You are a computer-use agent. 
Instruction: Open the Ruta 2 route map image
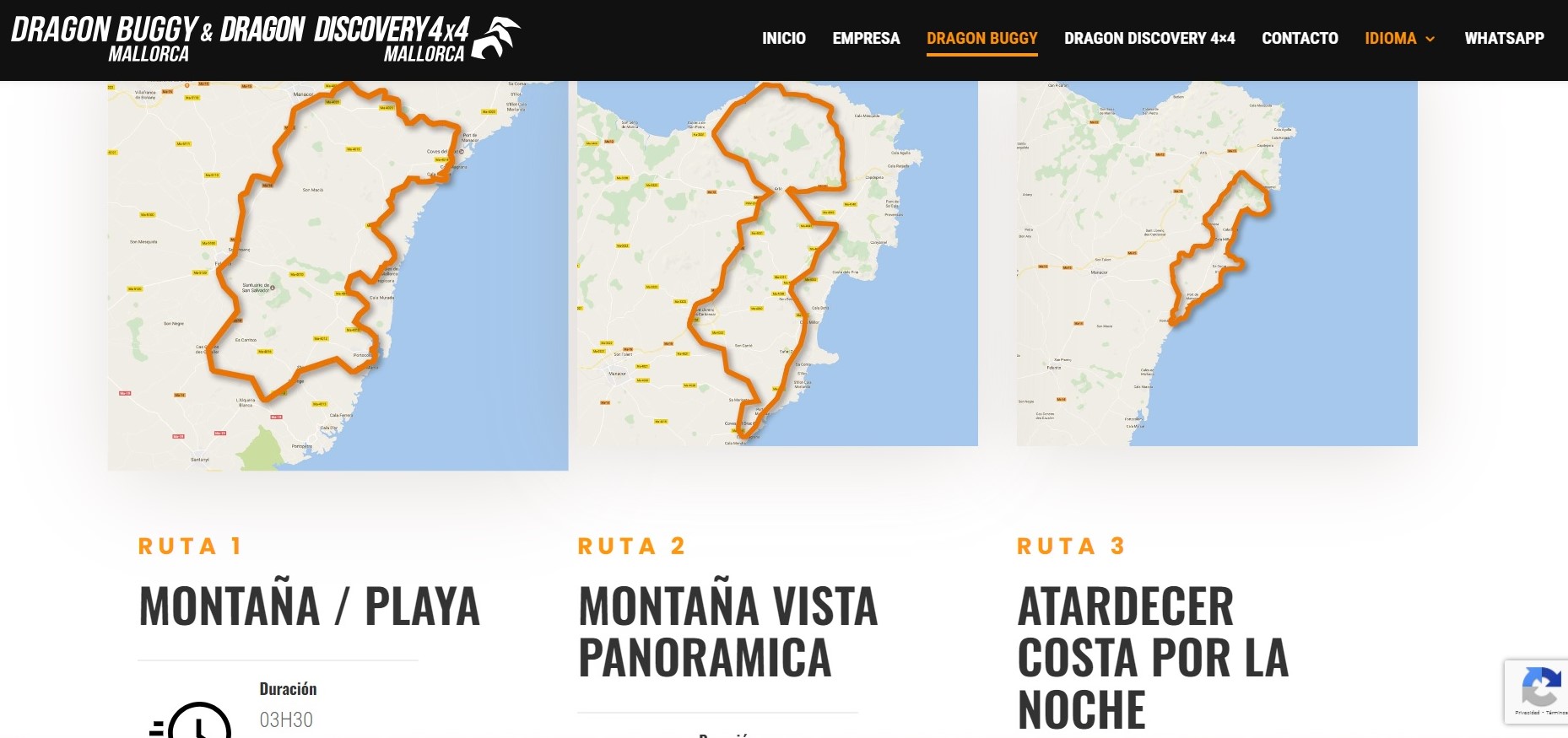(777, 263)
